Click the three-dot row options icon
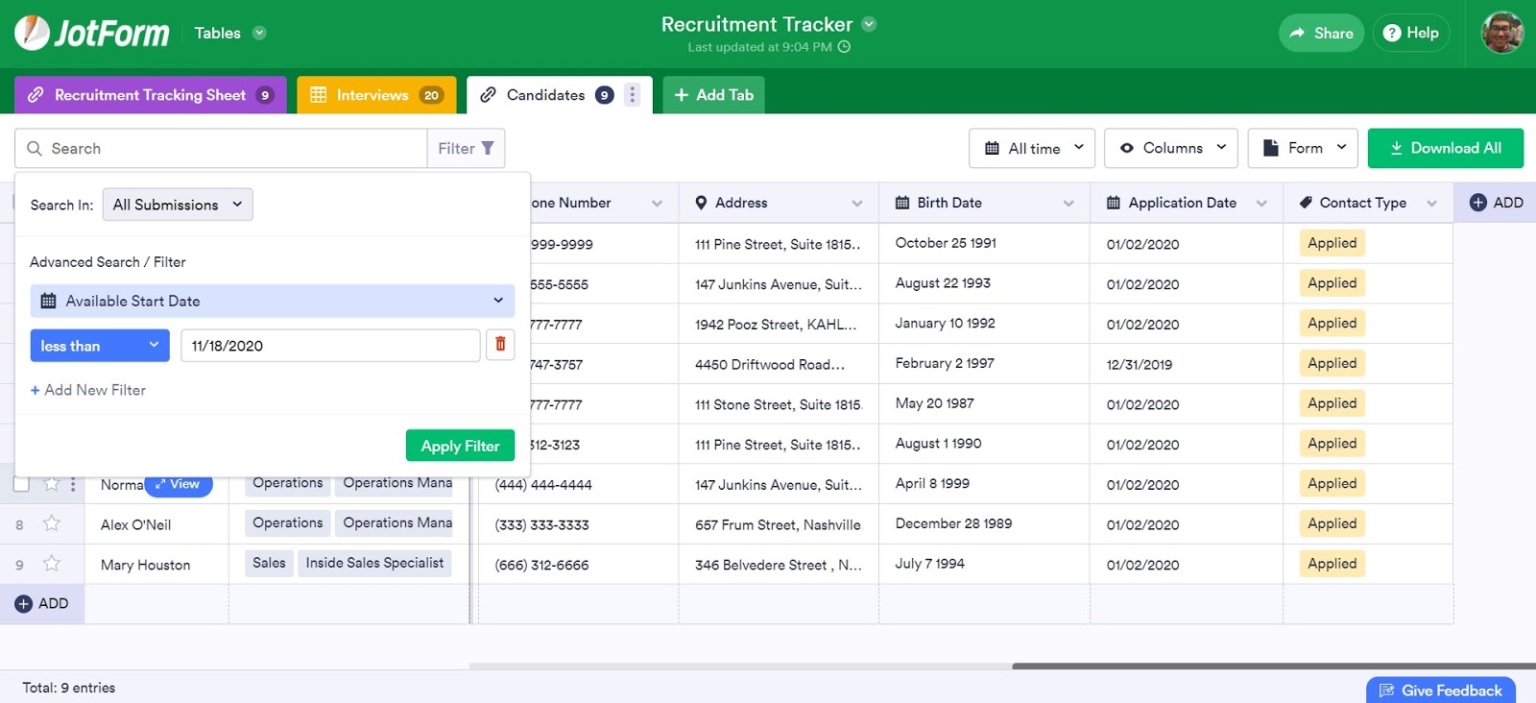Image resolution: width=1536 pixels, height=703 pixels. click(74, 484)
